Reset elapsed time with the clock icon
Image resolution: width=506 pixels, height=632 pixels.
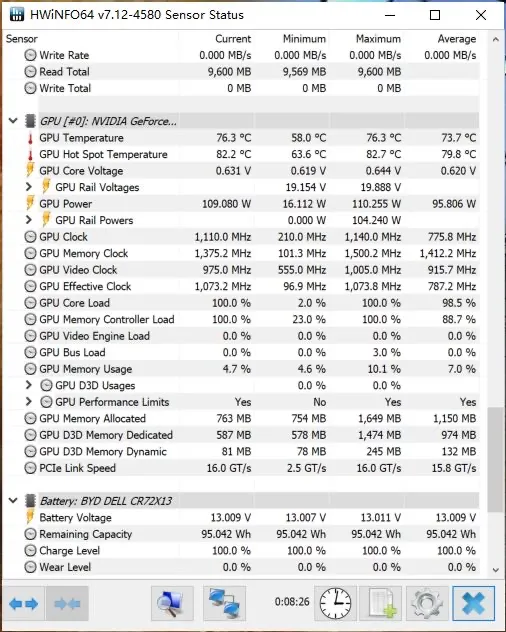tap(335, 603)
